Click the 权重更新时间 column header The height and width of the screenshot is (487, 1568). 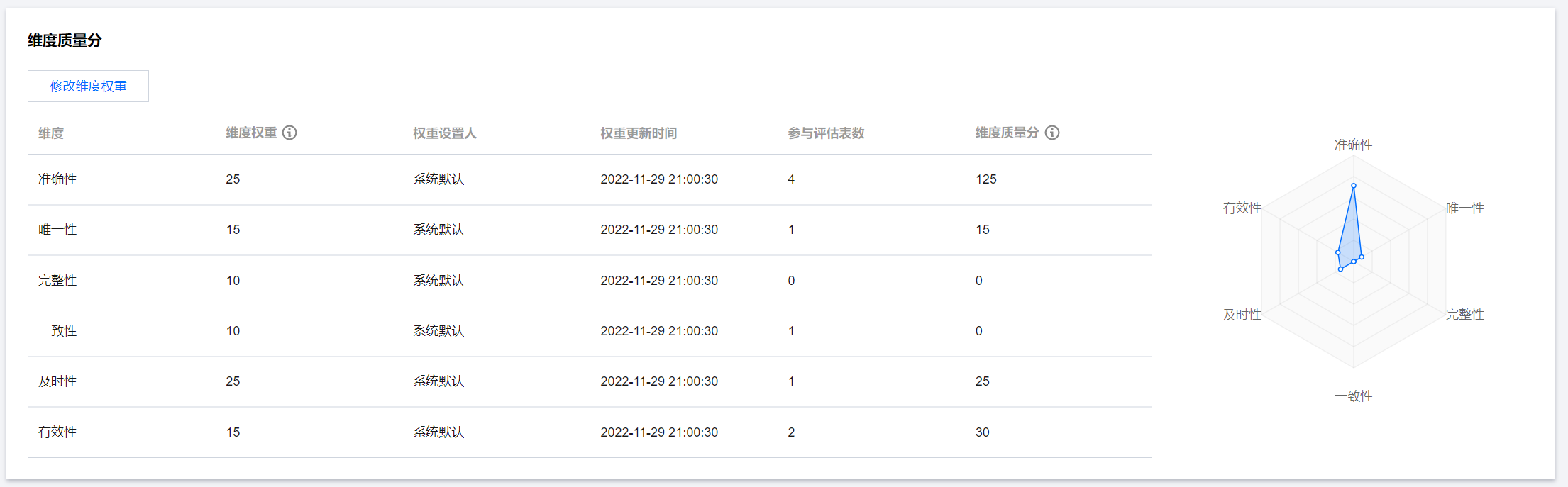click(638, 133)
